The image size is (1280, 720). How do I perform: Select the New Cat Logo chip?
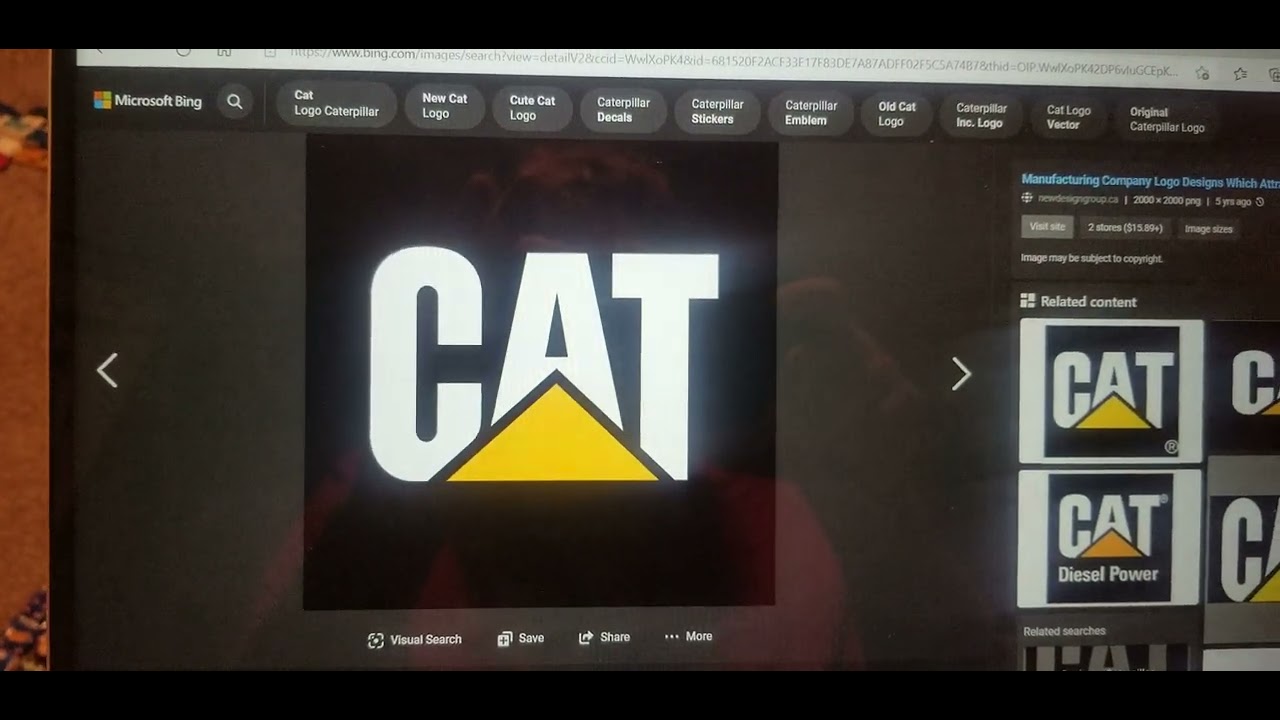click(x=444, y=106)
